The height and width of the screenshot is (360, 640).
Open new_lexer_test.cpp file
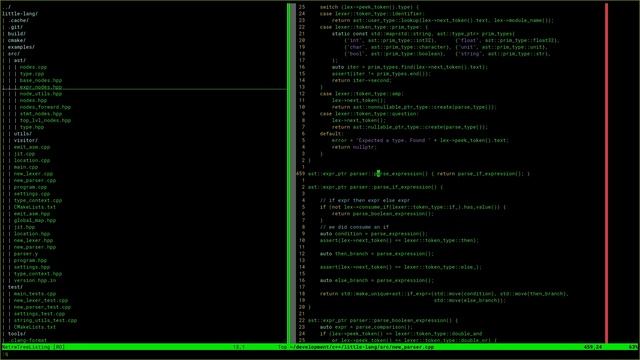click(x=41, y=301)
